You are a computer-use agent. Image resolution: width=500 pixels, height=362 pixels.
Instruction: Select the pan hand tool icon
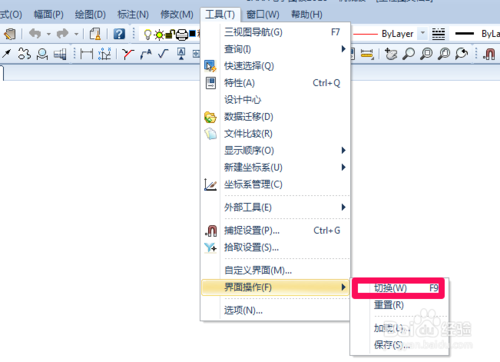(391, 54)
